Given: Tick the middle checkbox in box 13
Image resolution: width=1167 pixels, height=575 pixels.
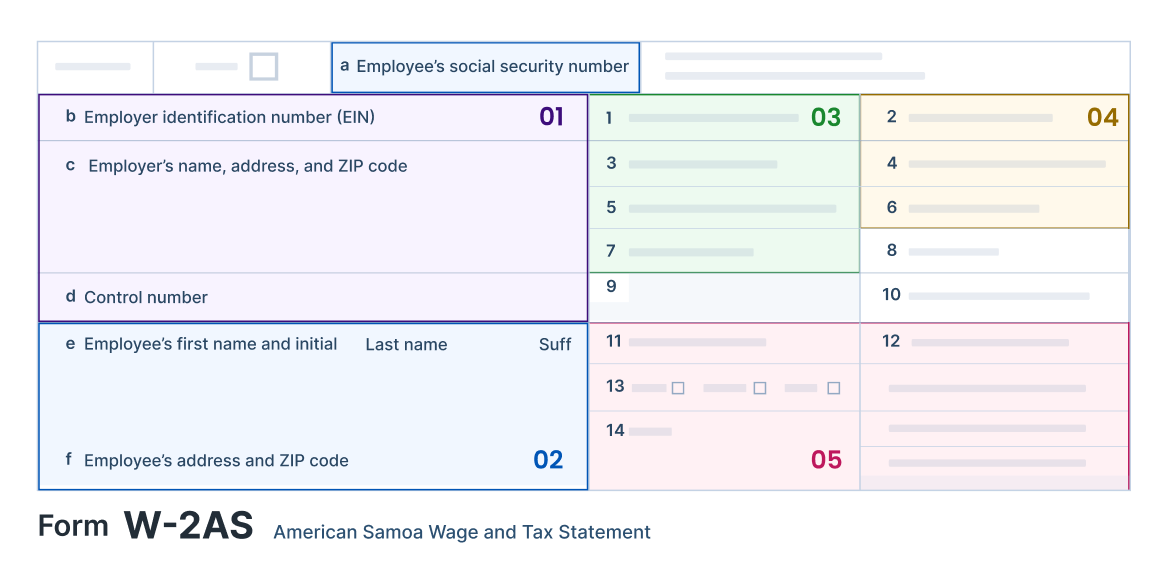Looking at the screenshot, I should click(760, 388).
